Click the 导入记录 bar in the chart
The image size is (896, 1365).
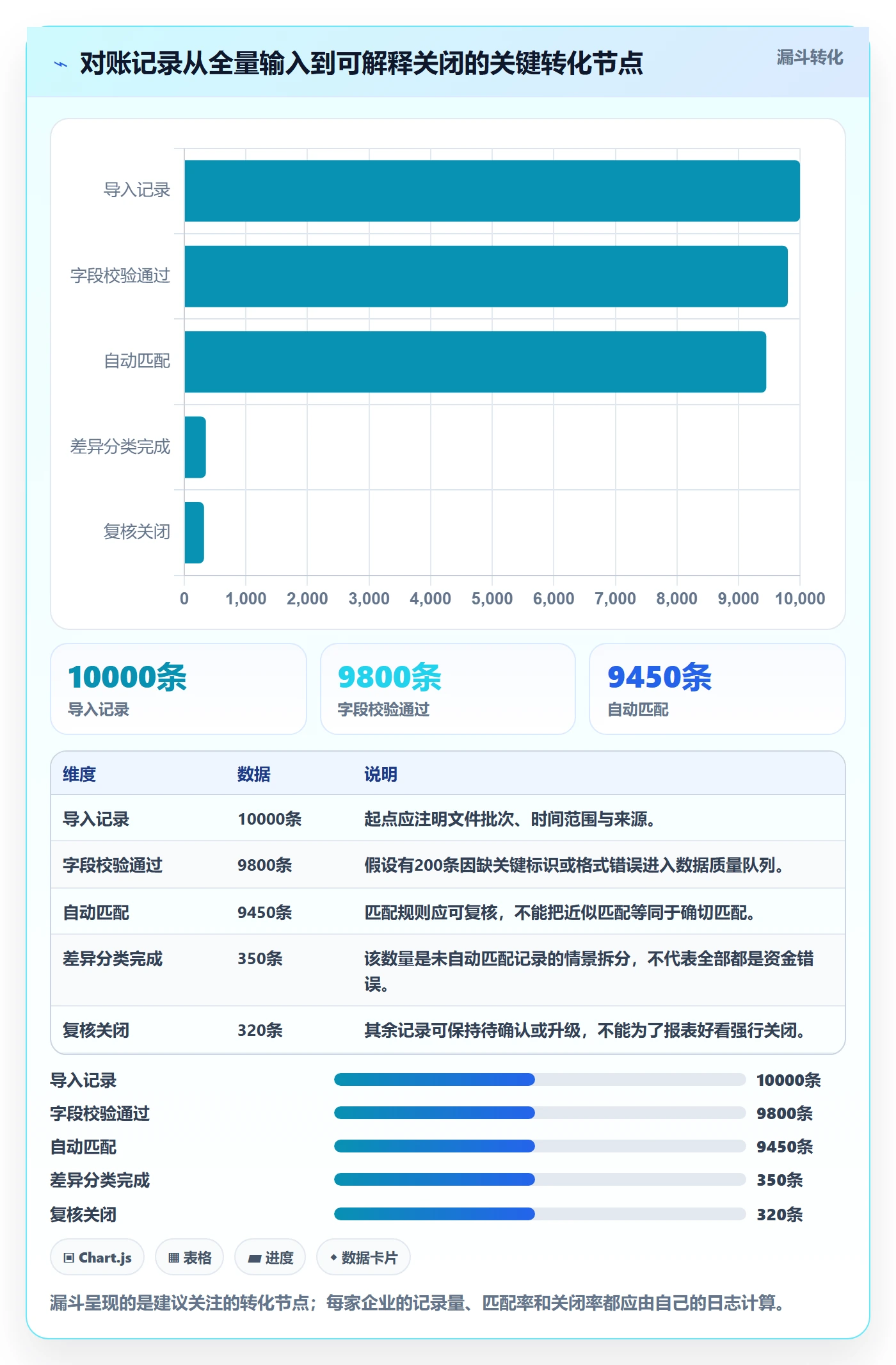[492, 191]
